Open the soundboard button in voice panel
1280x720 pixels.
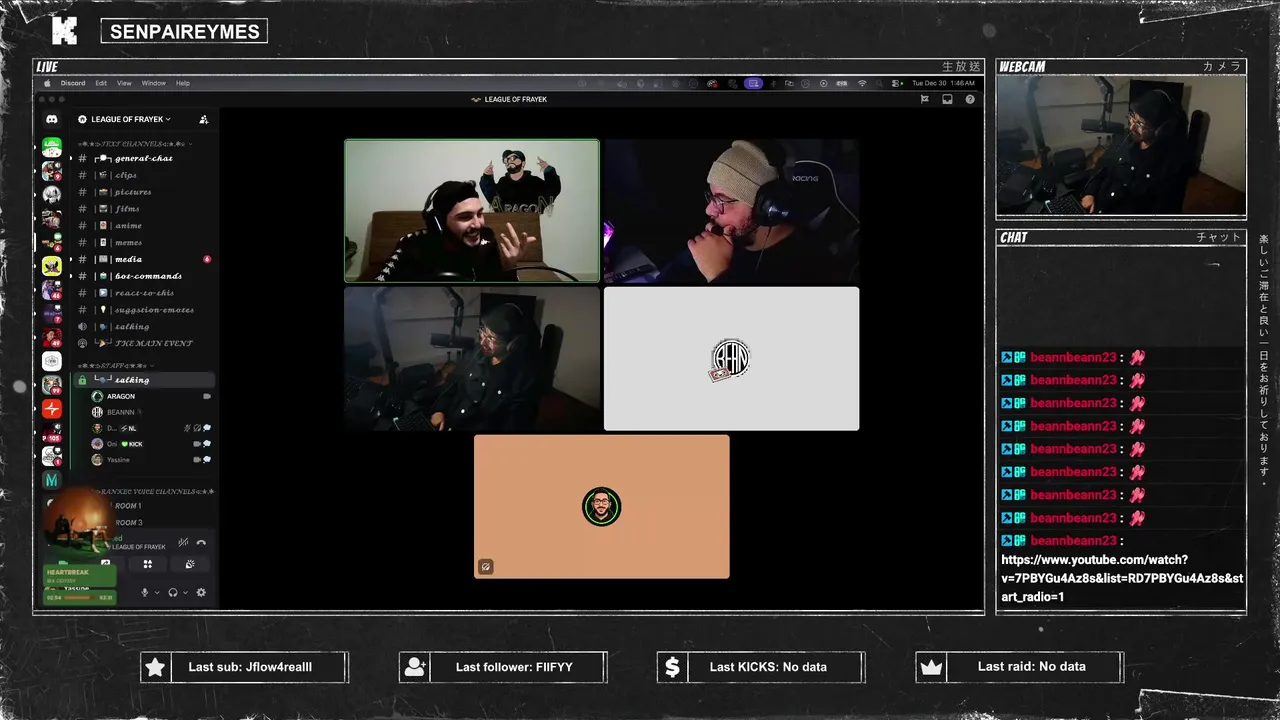click(189, 564)
